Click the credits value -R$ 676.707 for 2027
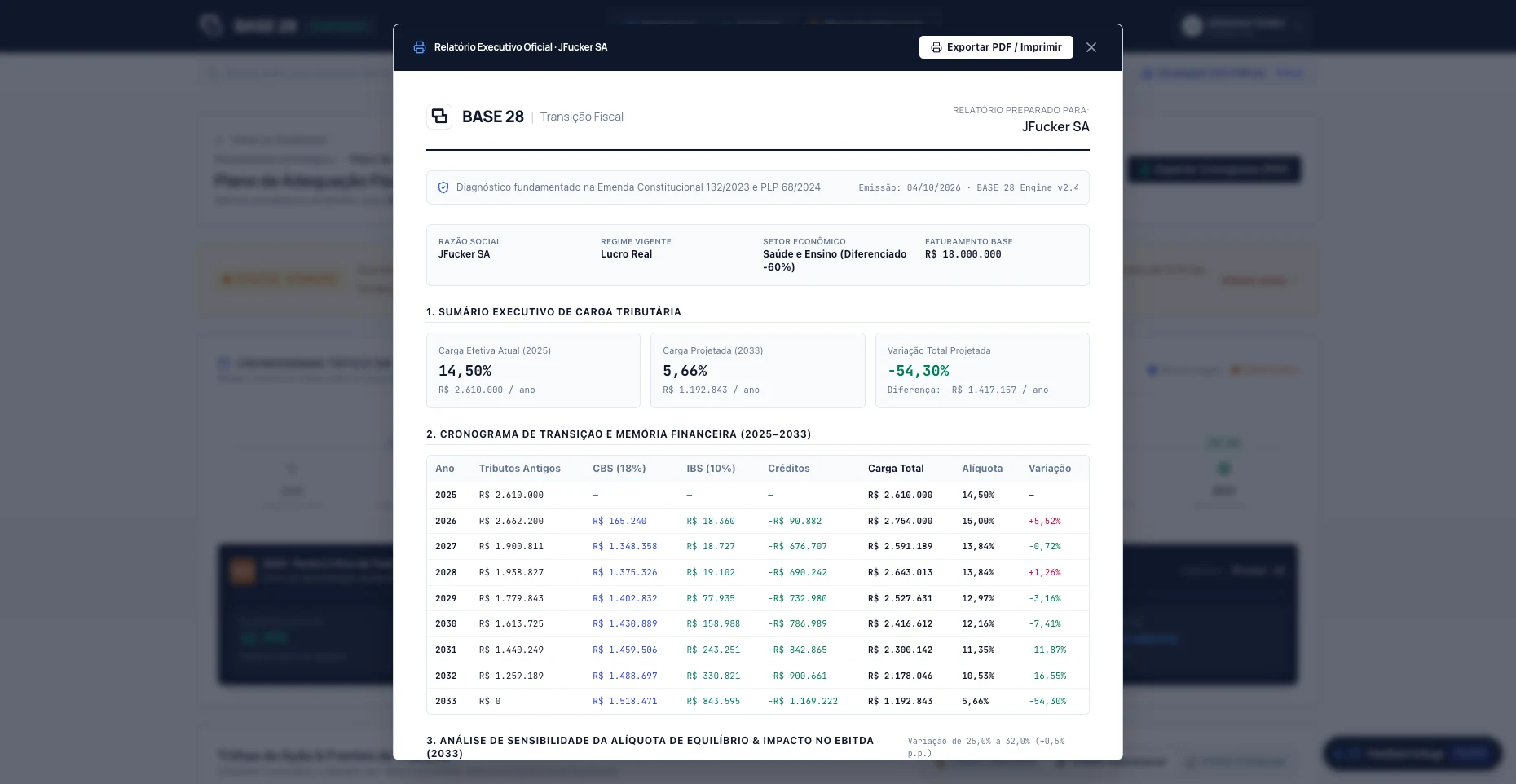 [x=797, y=547]
